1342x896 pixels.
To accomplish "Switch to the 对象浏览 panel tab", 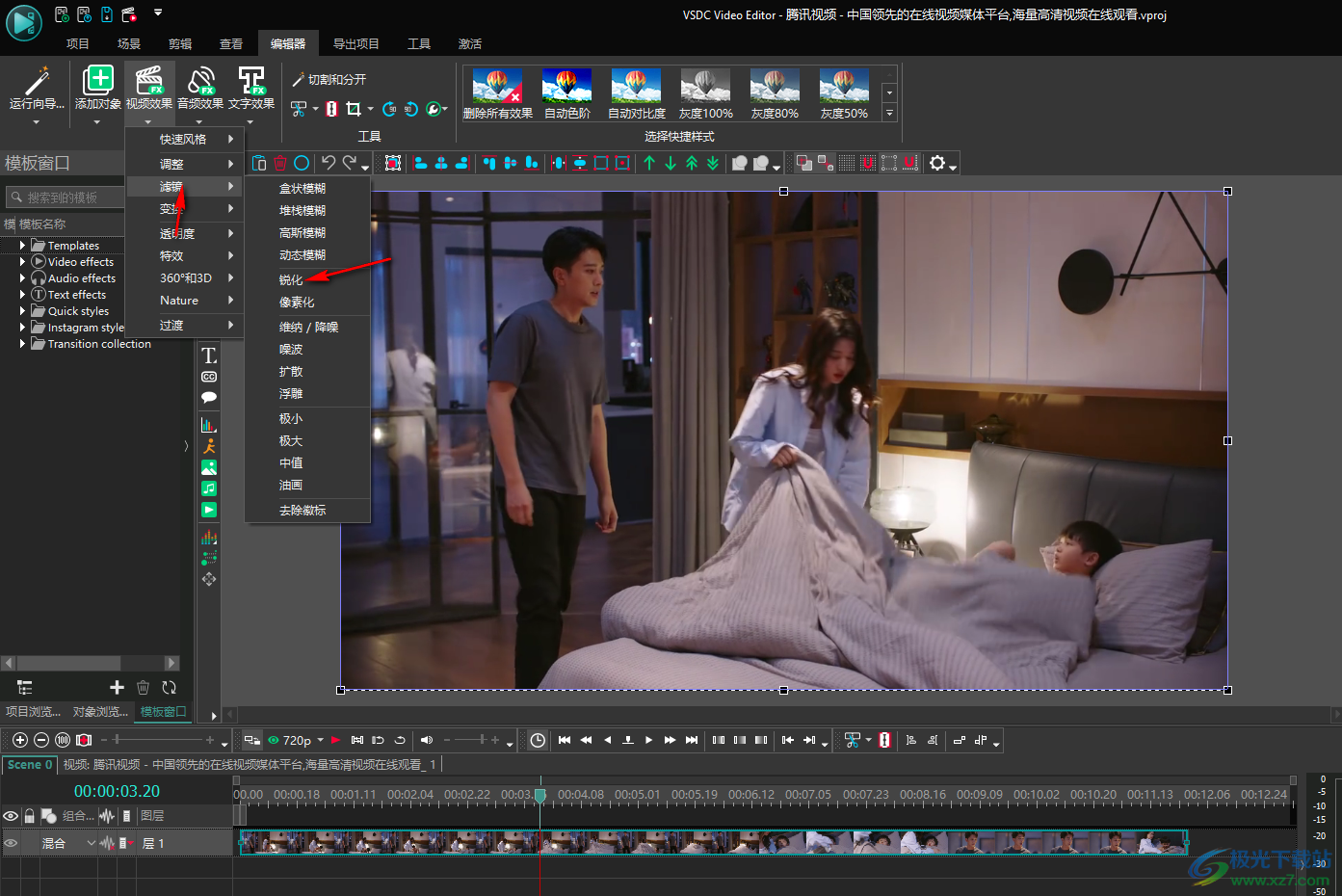I will 100,712.
